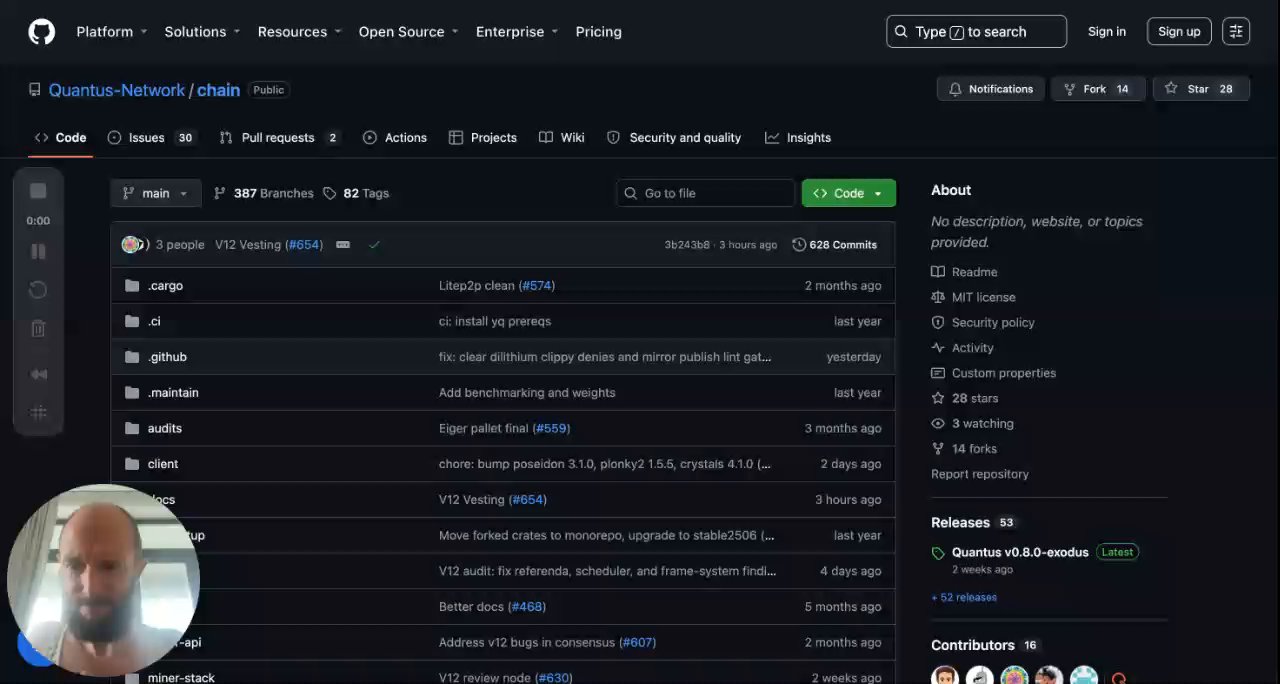Click the green check status icon on latest commit
The height and width of the screenshot is (684, 1280).
pyautogui.click(x=374, y=245)
